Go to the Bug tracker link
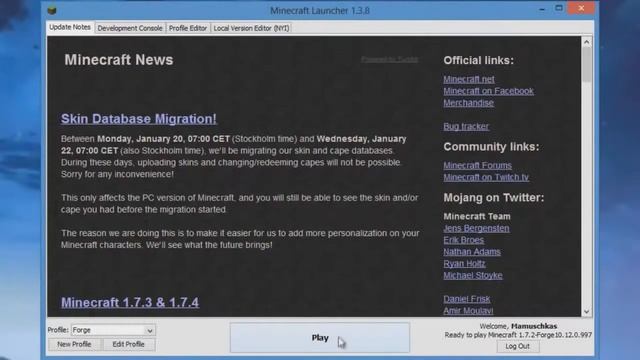Image resolution: width=640 pixels, height=360 pixels. (466, 127)
